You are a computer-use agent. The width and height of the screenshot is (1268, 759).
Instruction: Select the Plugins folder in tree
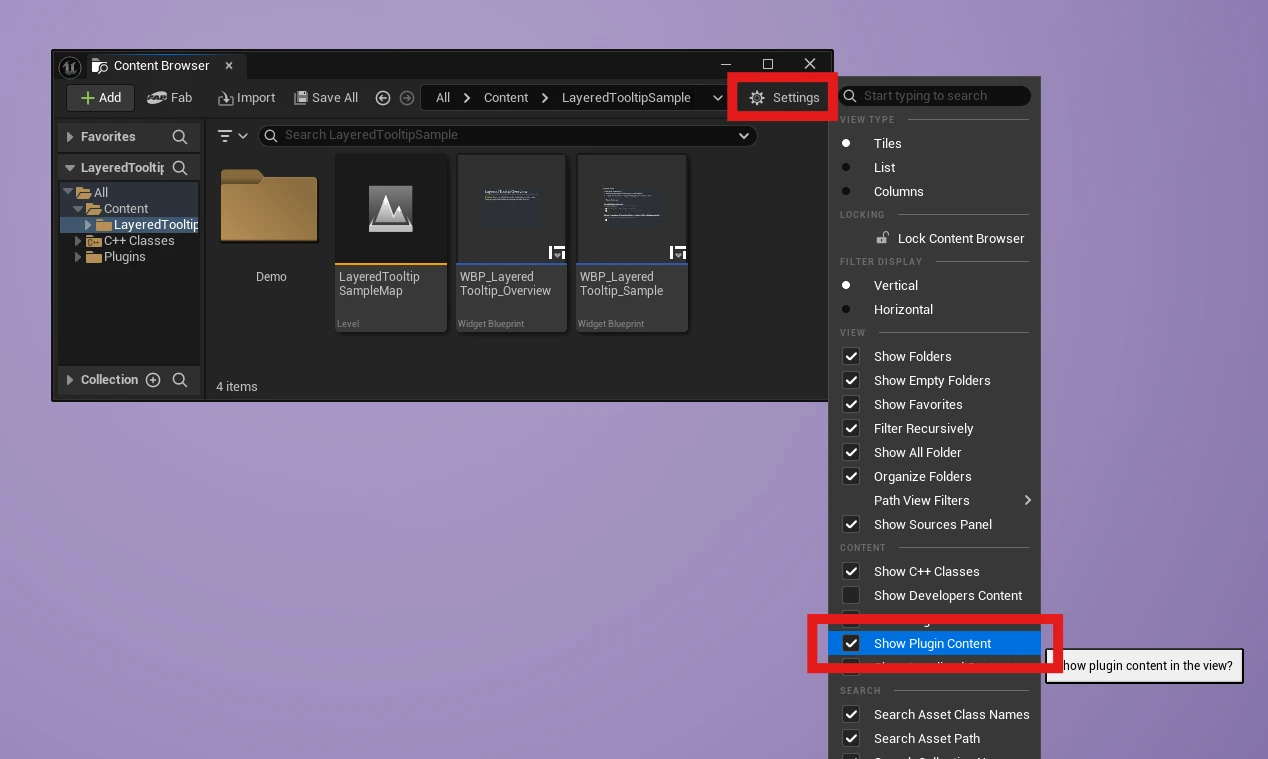tap(124, 257)
